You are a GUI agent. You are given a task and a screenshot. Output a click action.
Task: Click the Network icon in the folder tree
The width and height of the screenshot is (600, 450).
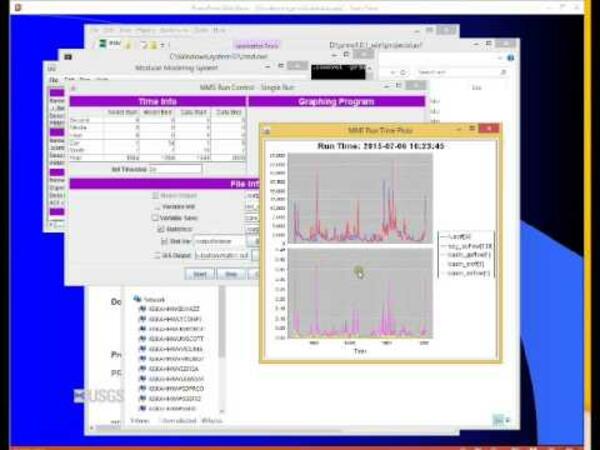click(137, 299)
